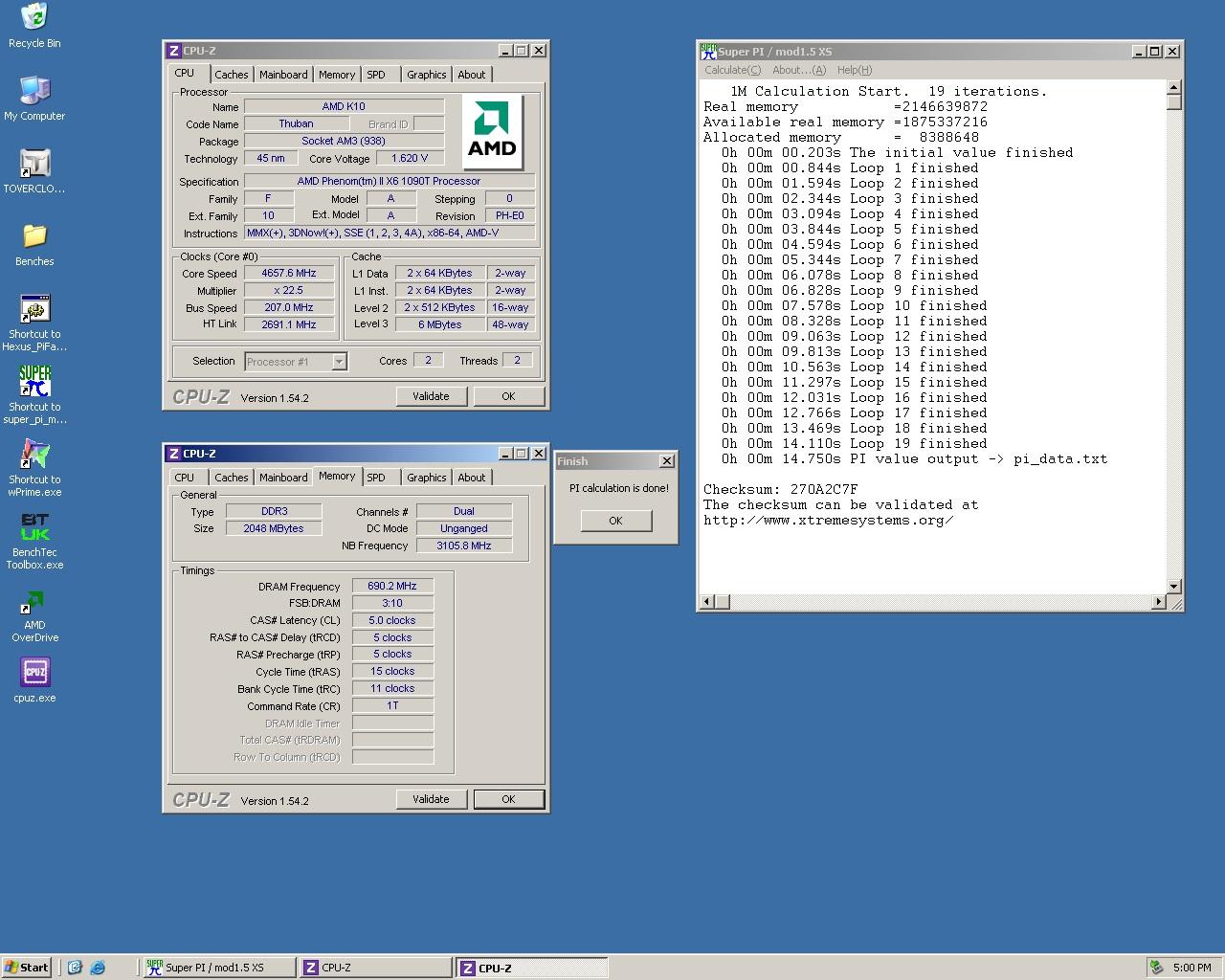Open Calculate menu in Super PI

pos(732,70)
